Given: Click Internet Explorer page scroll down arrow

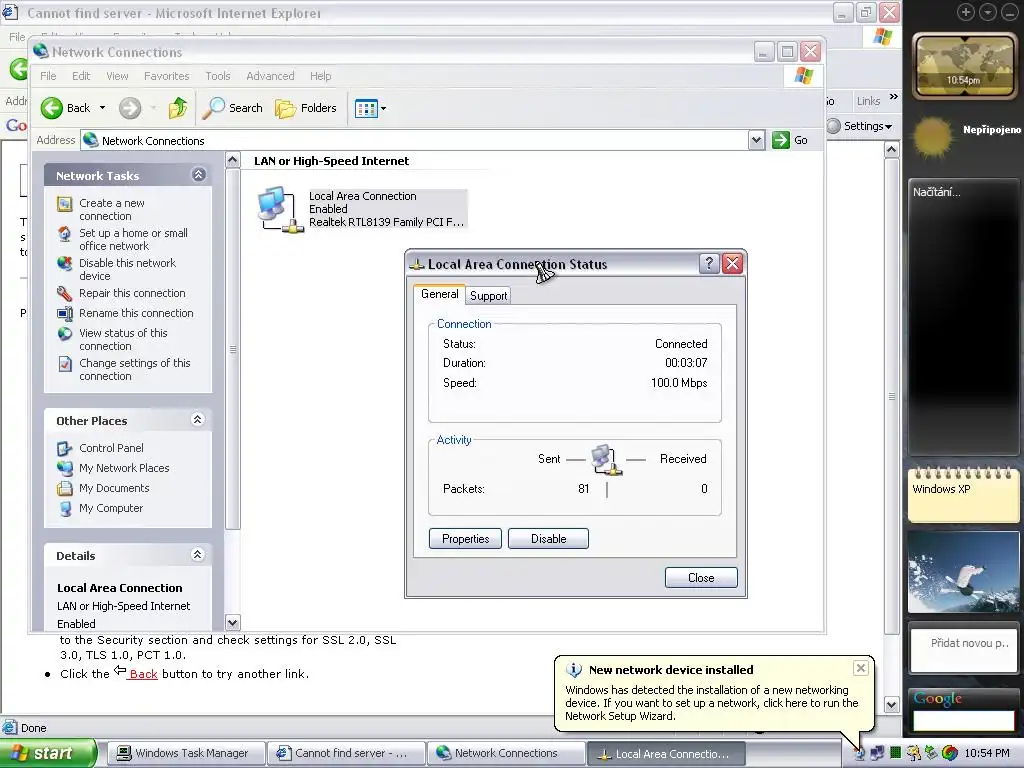Looking at the screenshot, I should [891, 705].
